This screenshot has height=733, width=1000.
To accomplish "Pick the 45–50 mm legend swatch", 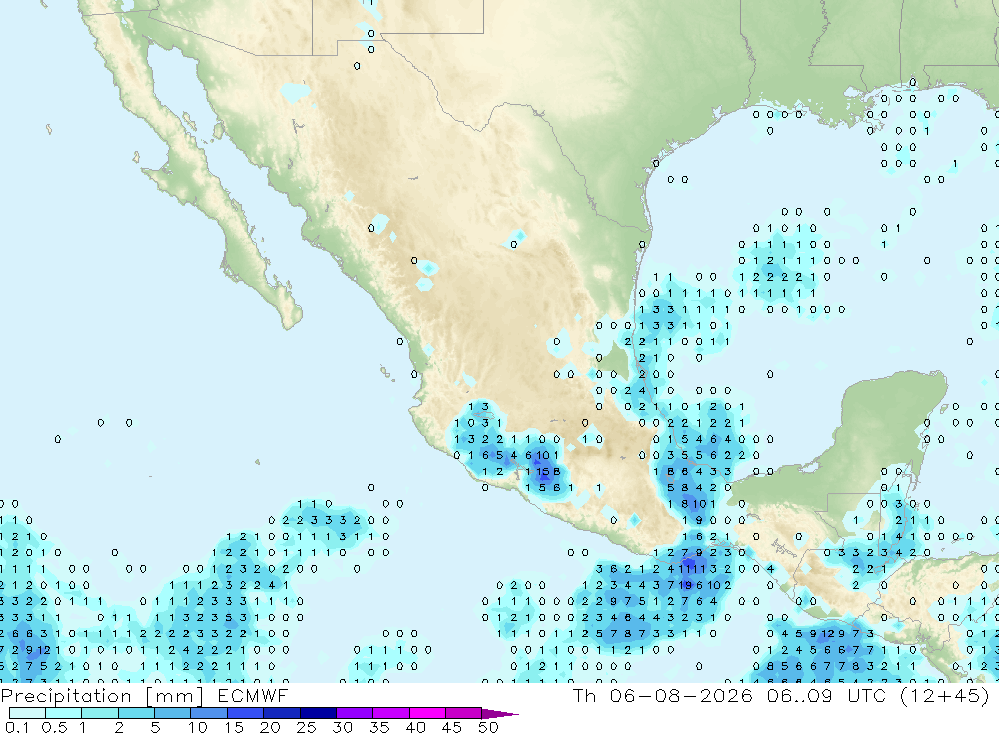I will (464, 713).
